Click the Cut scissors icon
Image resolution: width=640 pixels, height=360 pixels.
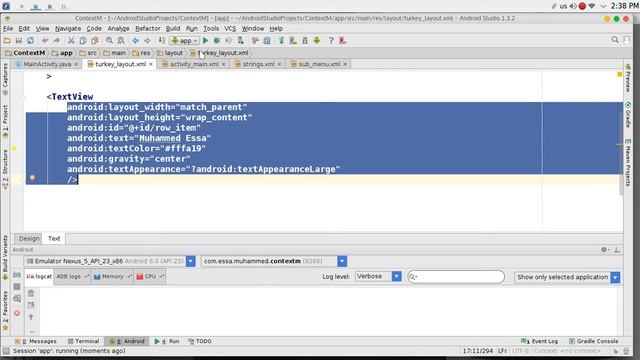click(x=71, y=40)
